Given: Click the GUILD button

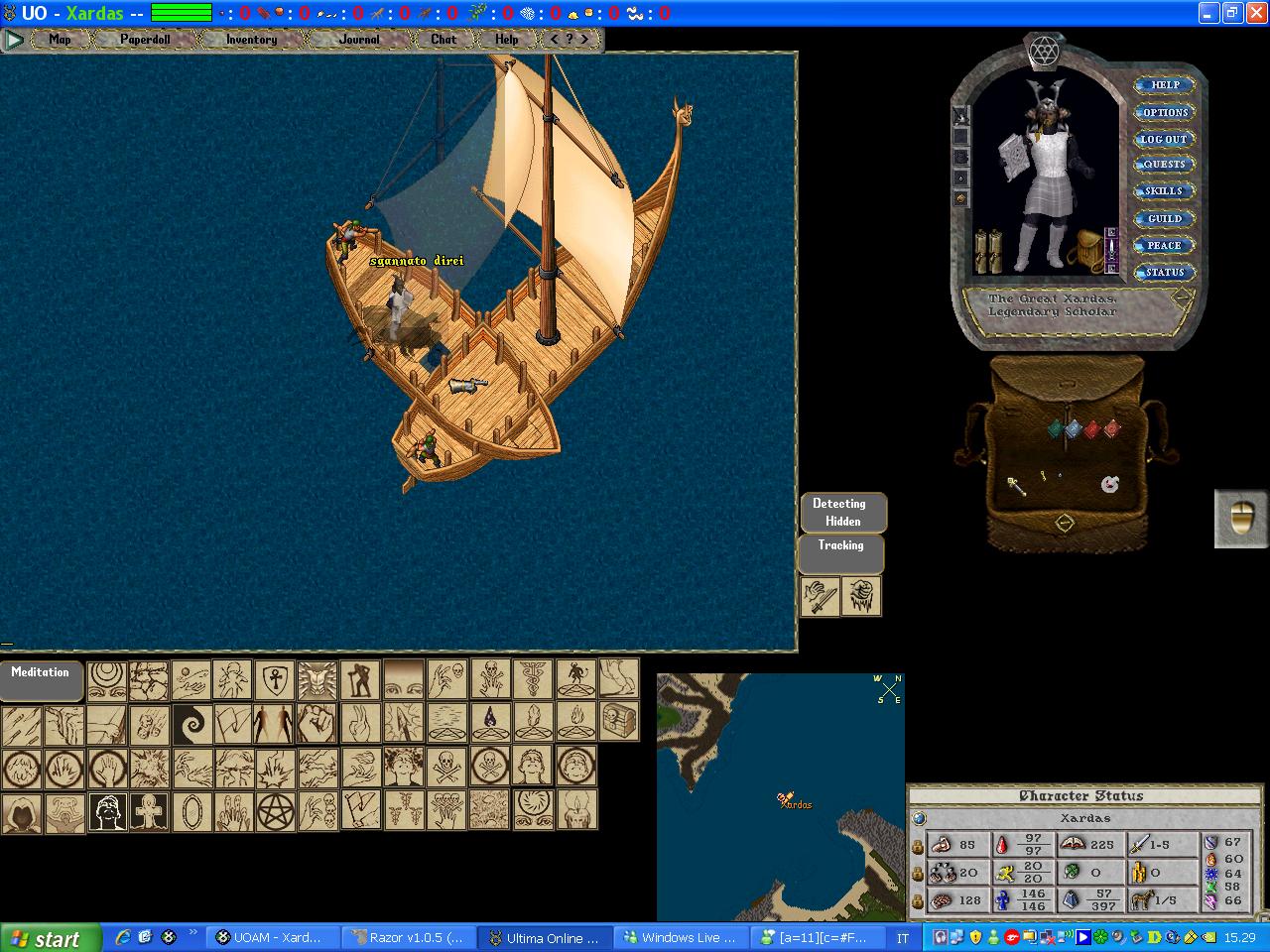Looking at the screenshot, I should pos(1164,218).
